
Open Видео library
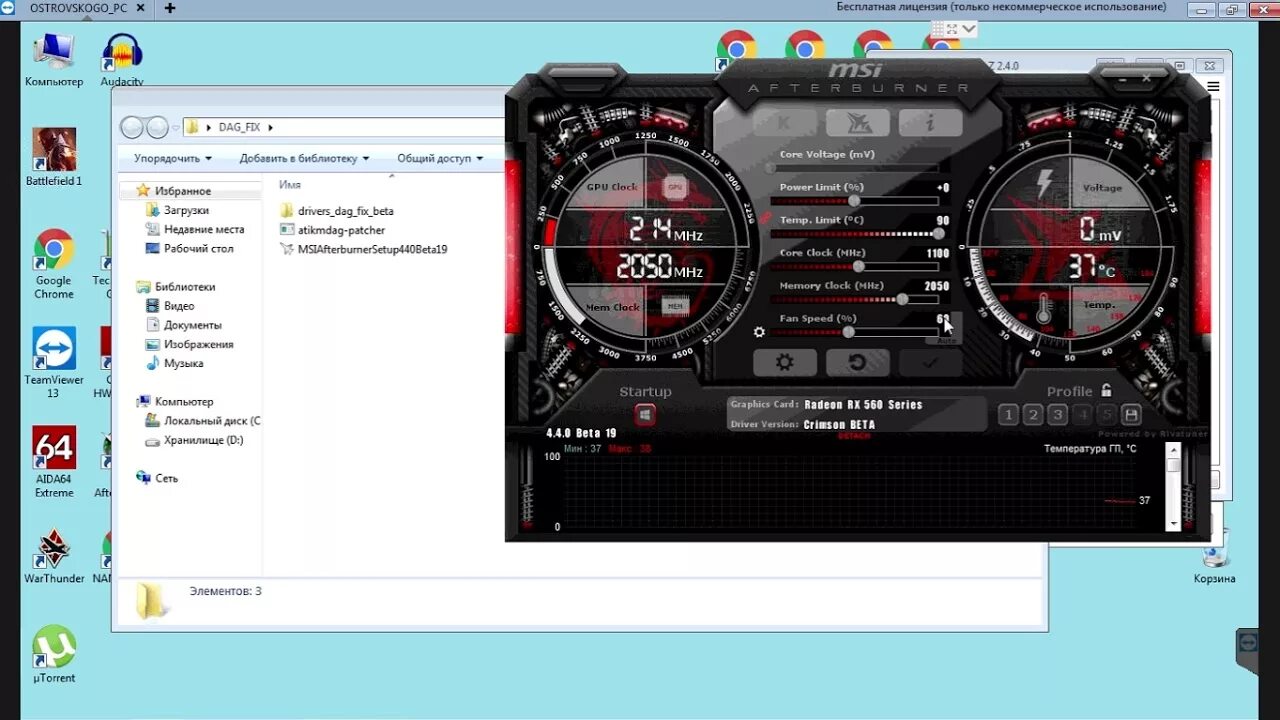[x=170, y=306]
